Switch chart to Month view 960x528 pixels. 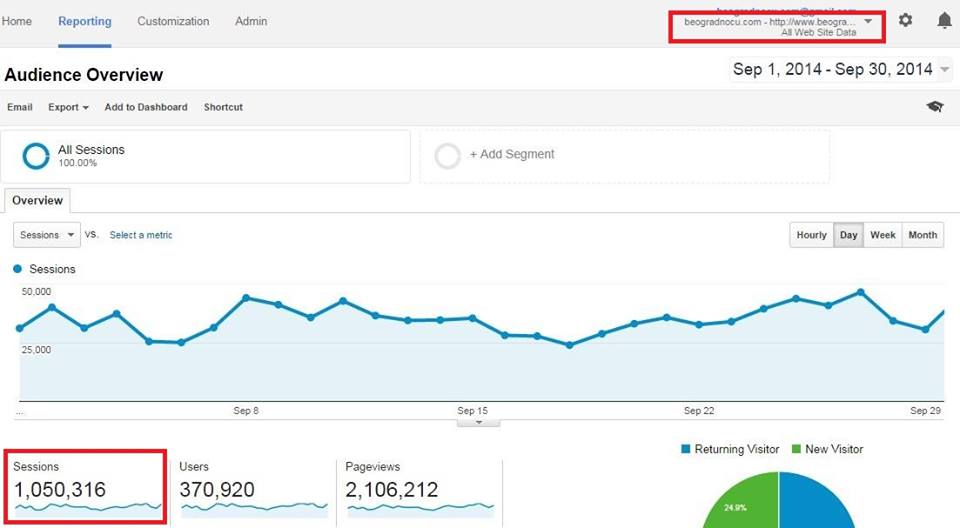click(923, 235)
